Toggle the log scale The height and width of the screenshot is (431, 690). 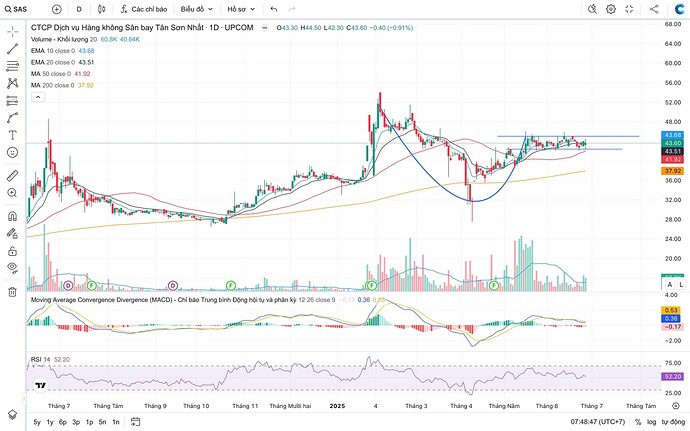651,422
